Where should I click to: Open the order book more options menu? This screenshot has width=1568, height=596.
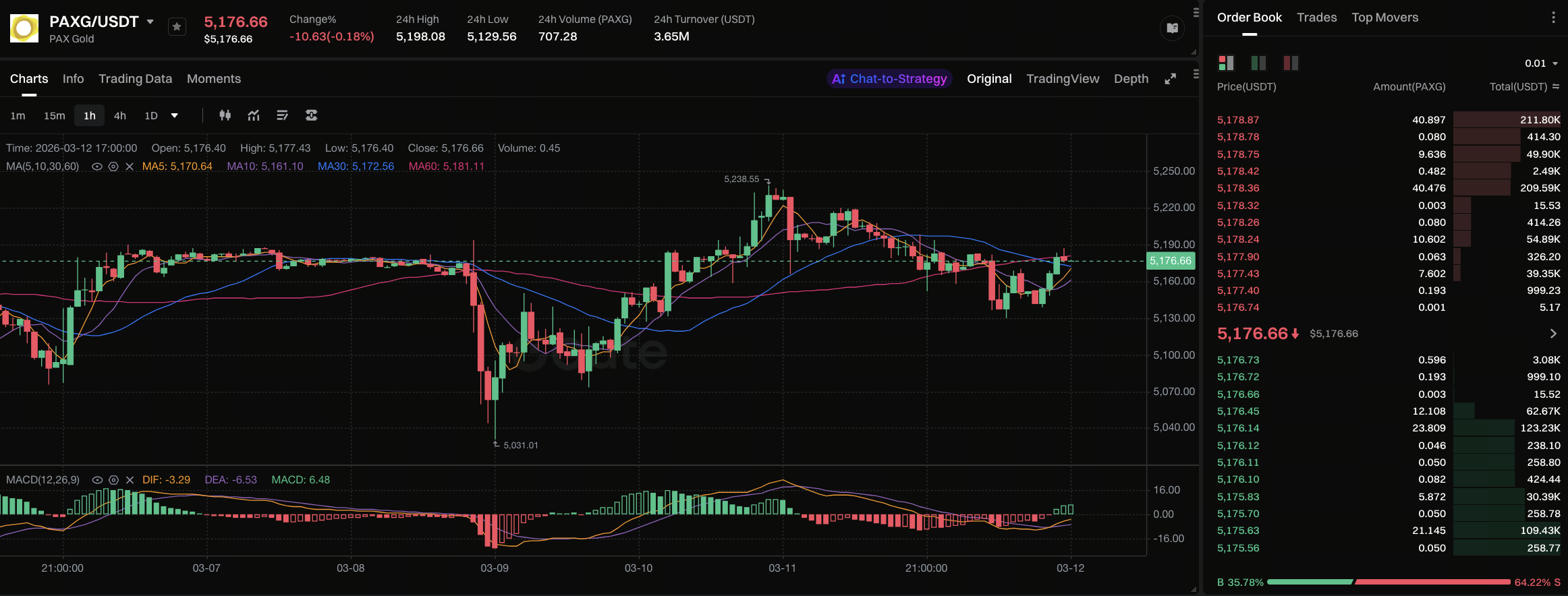[1553, 18]
